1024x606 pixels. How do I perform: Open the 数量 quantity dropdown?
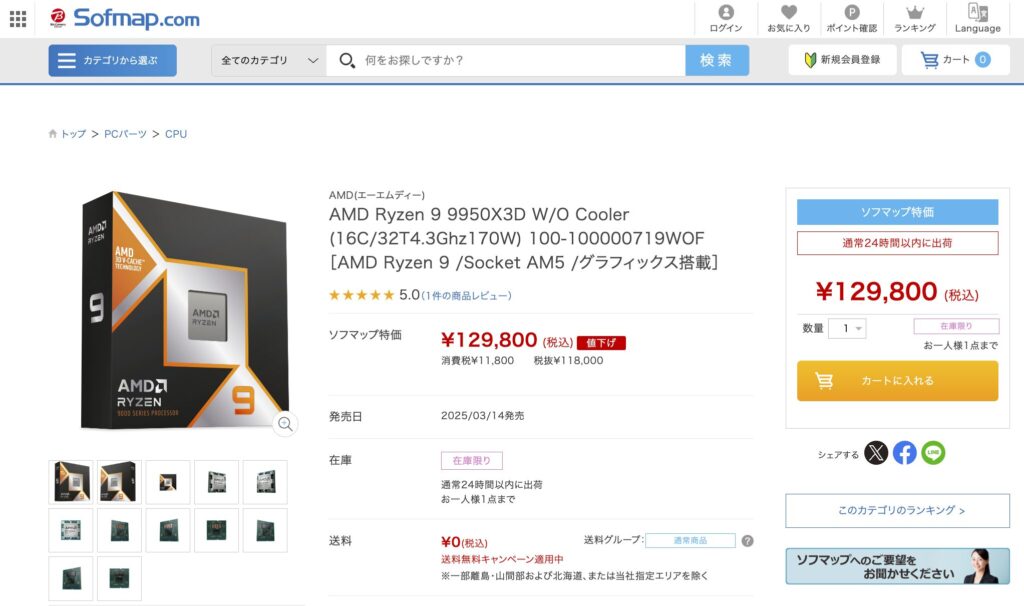[x=847, y=328]
